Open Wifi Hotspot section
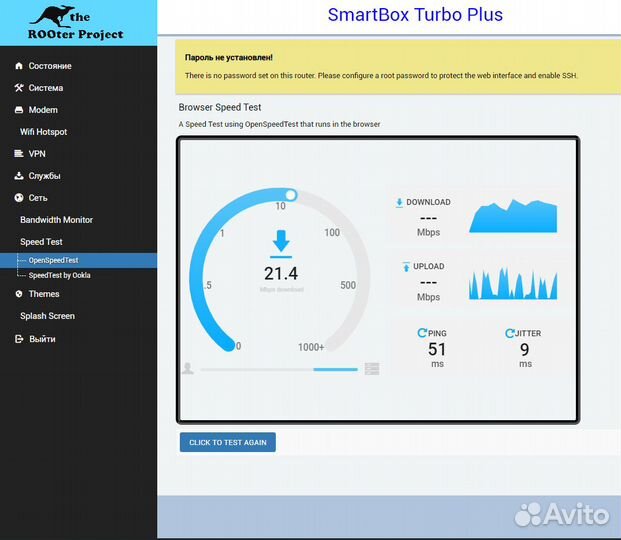This screenshot has height=540, width=621. click(44, 132)
